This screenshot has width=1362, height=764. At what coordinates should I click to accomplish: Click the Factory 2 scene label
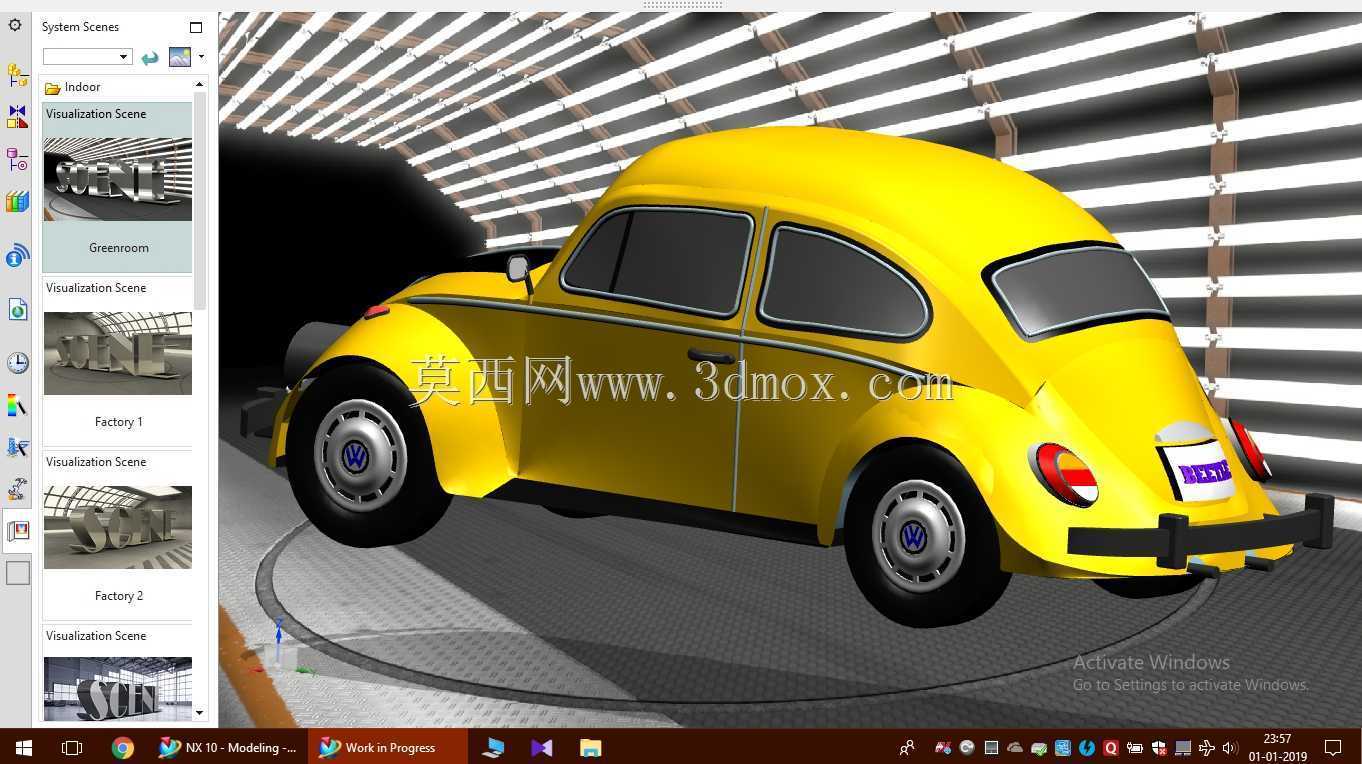pos(119,596)
